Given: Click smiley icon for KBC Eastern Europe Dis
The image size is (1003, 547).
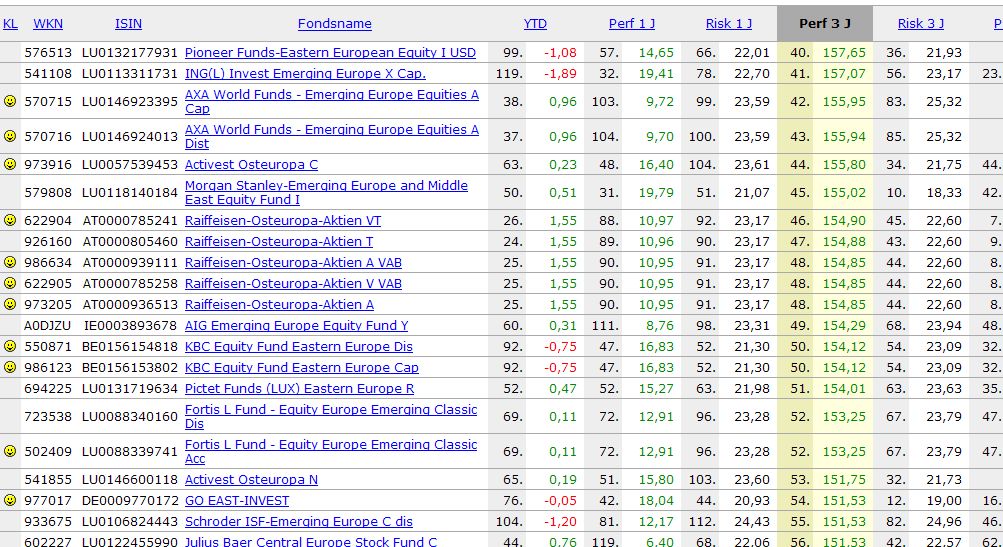Looking at the screenshot, I should click(10, 346).
